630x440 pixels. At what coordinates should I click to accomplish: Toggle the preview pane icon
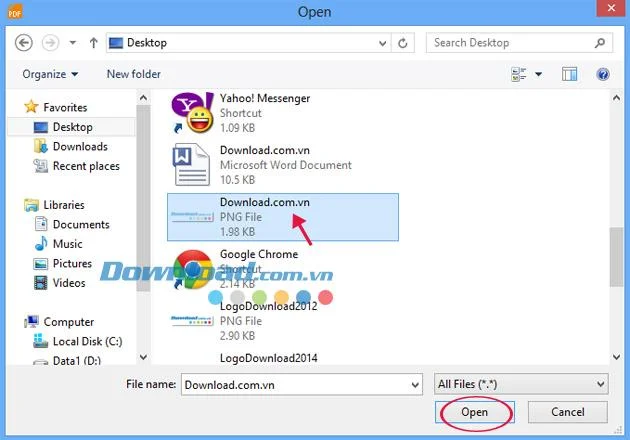pyautogui.click(x=569, y=74)
